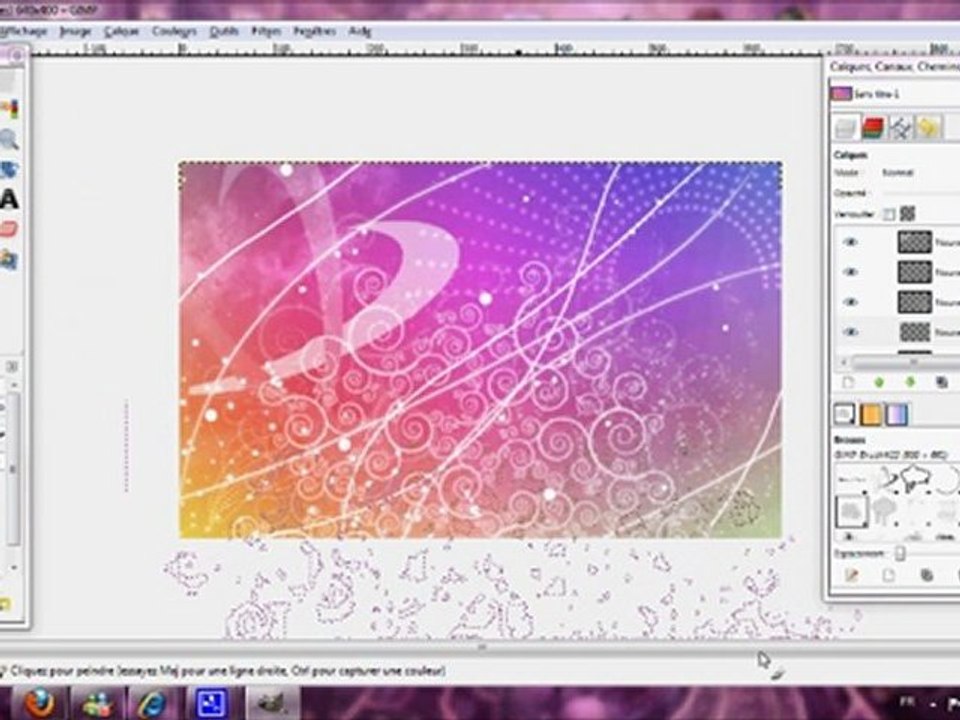This screenshot has height=720, width=960.
Task: Hide the first layer using its eye icon
Action: [850, 242]
